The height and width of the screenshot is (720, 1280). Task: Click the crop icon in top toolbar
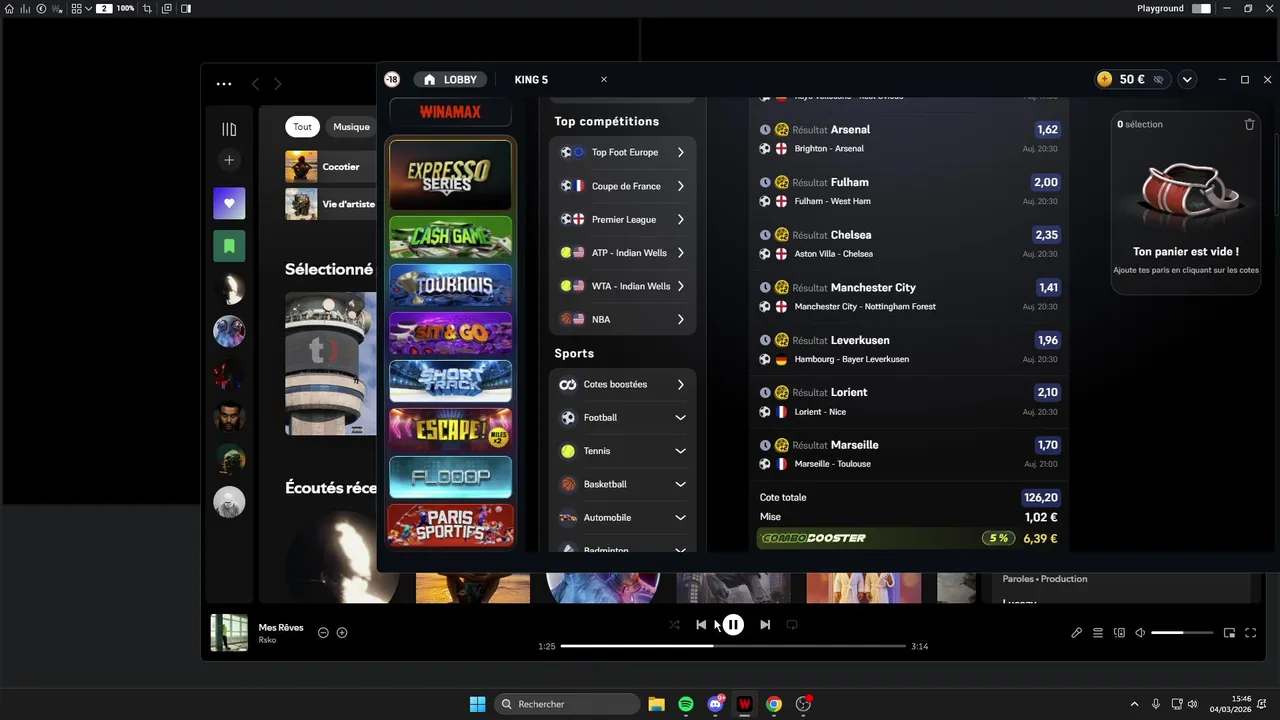pos(148,8)
